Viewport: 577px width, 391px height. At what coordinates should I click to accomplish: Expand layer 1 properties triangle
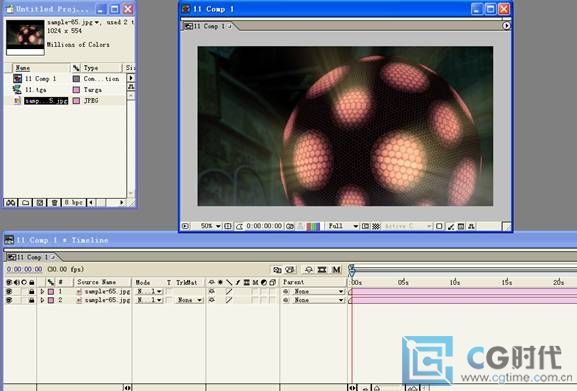coord(42,291)
